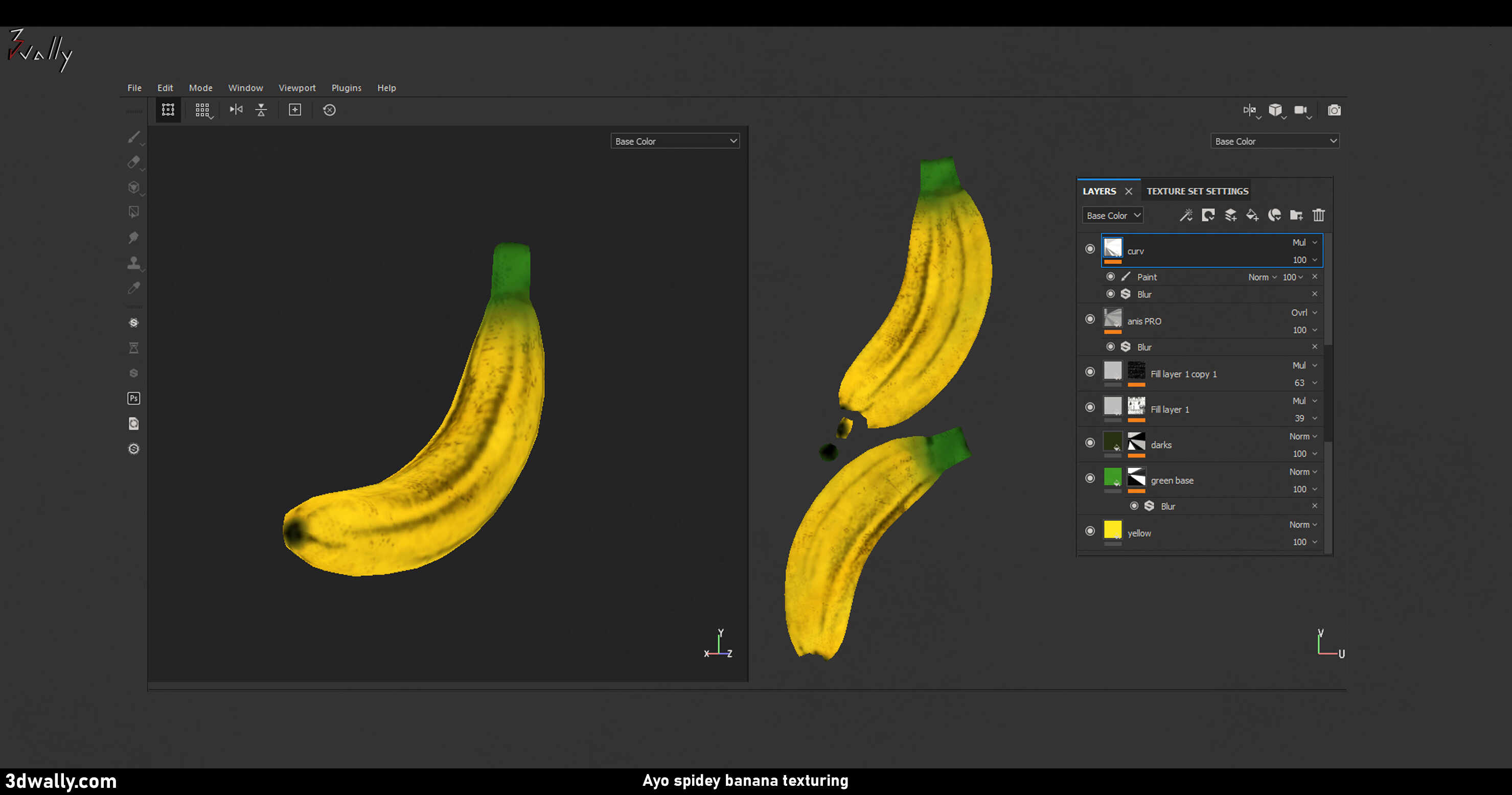Screen dimensions: 1512x795
Task: Open the 3D viewport Base Color dropdown
Action: pos(675,142)
